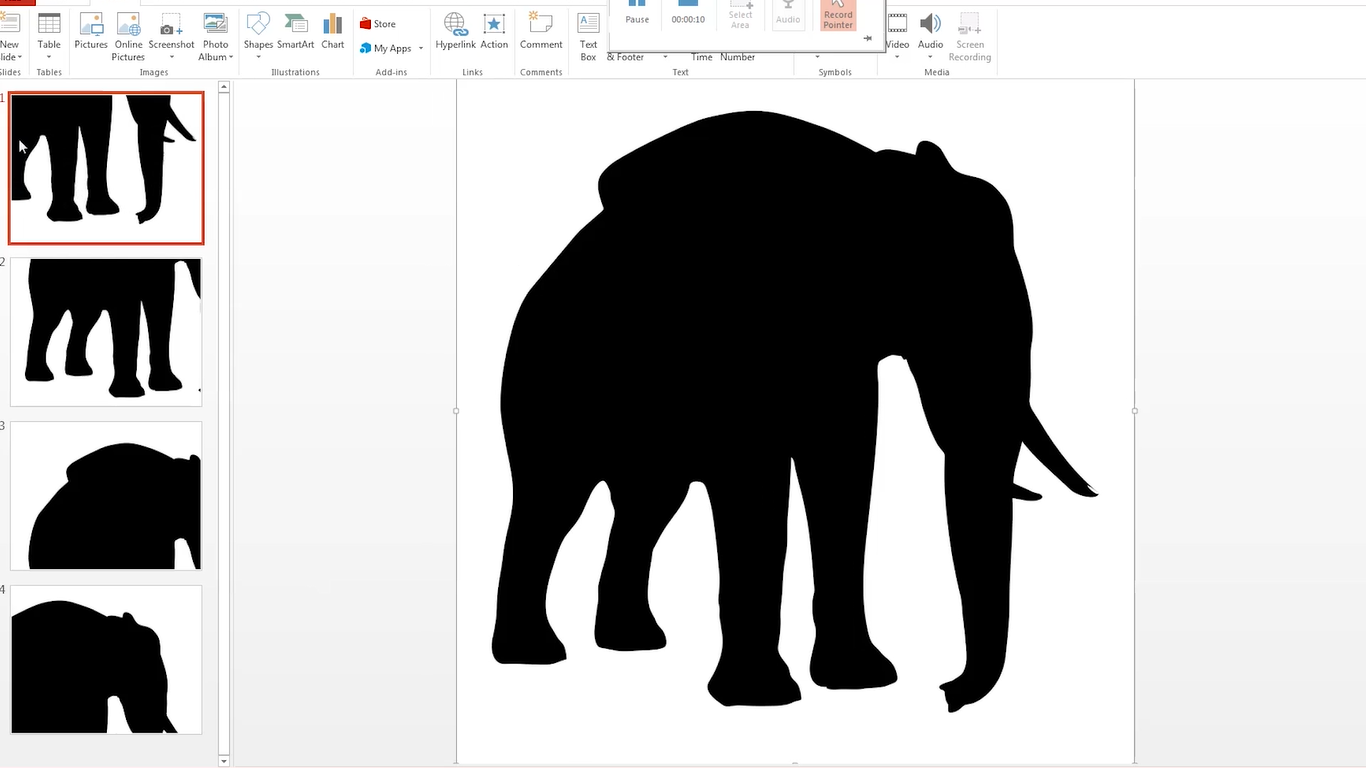Click the Video media icon

coord(898,24)
